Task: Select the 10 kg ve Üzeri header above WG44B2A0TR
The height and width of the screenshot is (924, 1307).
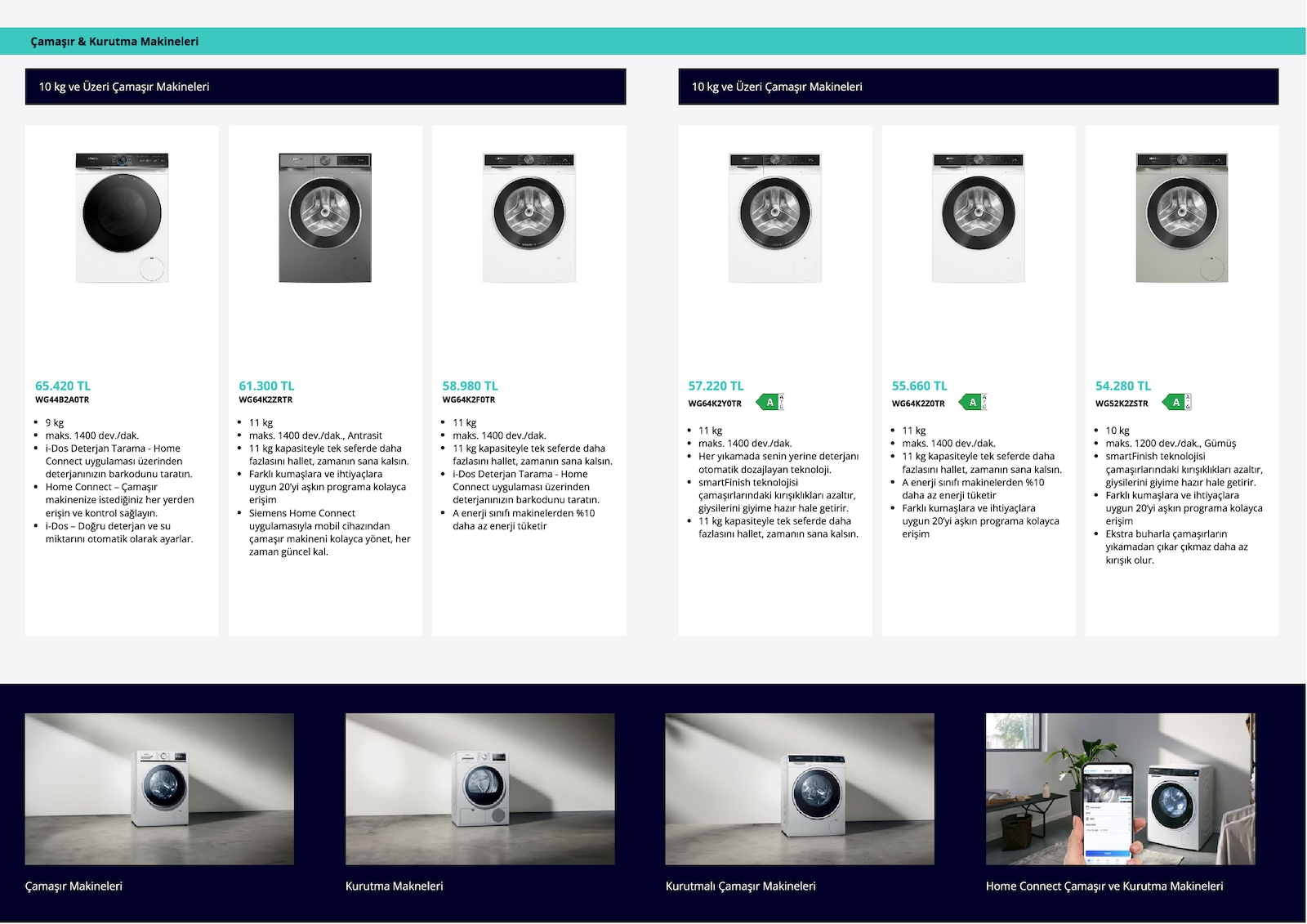Action: pyautogui.click(x=325, y=87)
